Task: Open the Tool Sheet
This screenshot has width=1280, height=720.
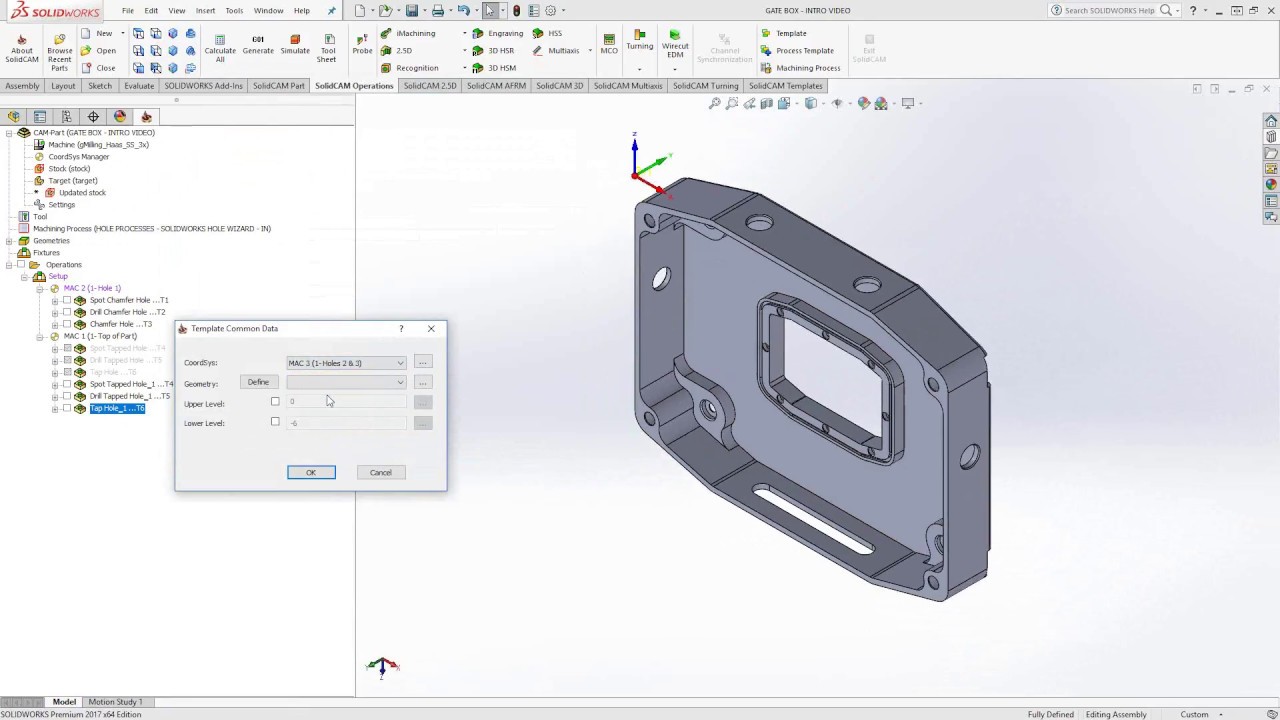Action: click(327, 49)
